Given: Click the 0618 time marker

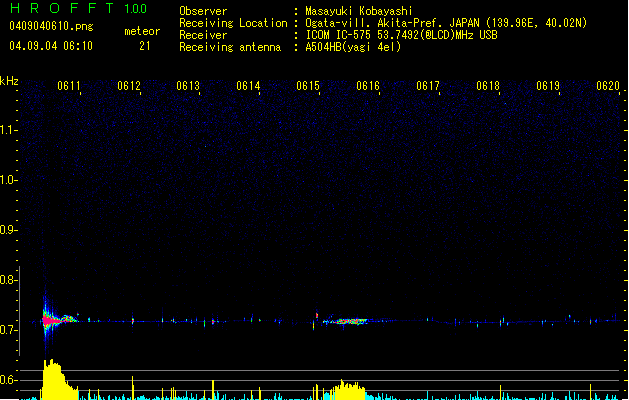Looking at the screenshot, I should click(x=488, y=86).
